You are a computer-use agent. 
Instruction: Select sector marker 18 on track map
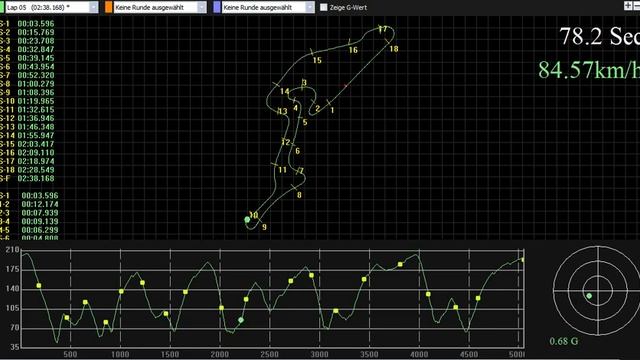point(393,49)
